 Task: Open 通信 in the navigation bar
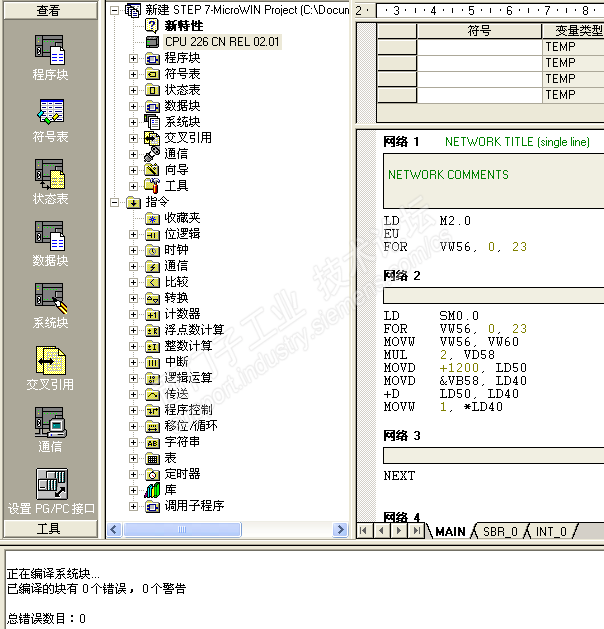[x=50, y=430]
